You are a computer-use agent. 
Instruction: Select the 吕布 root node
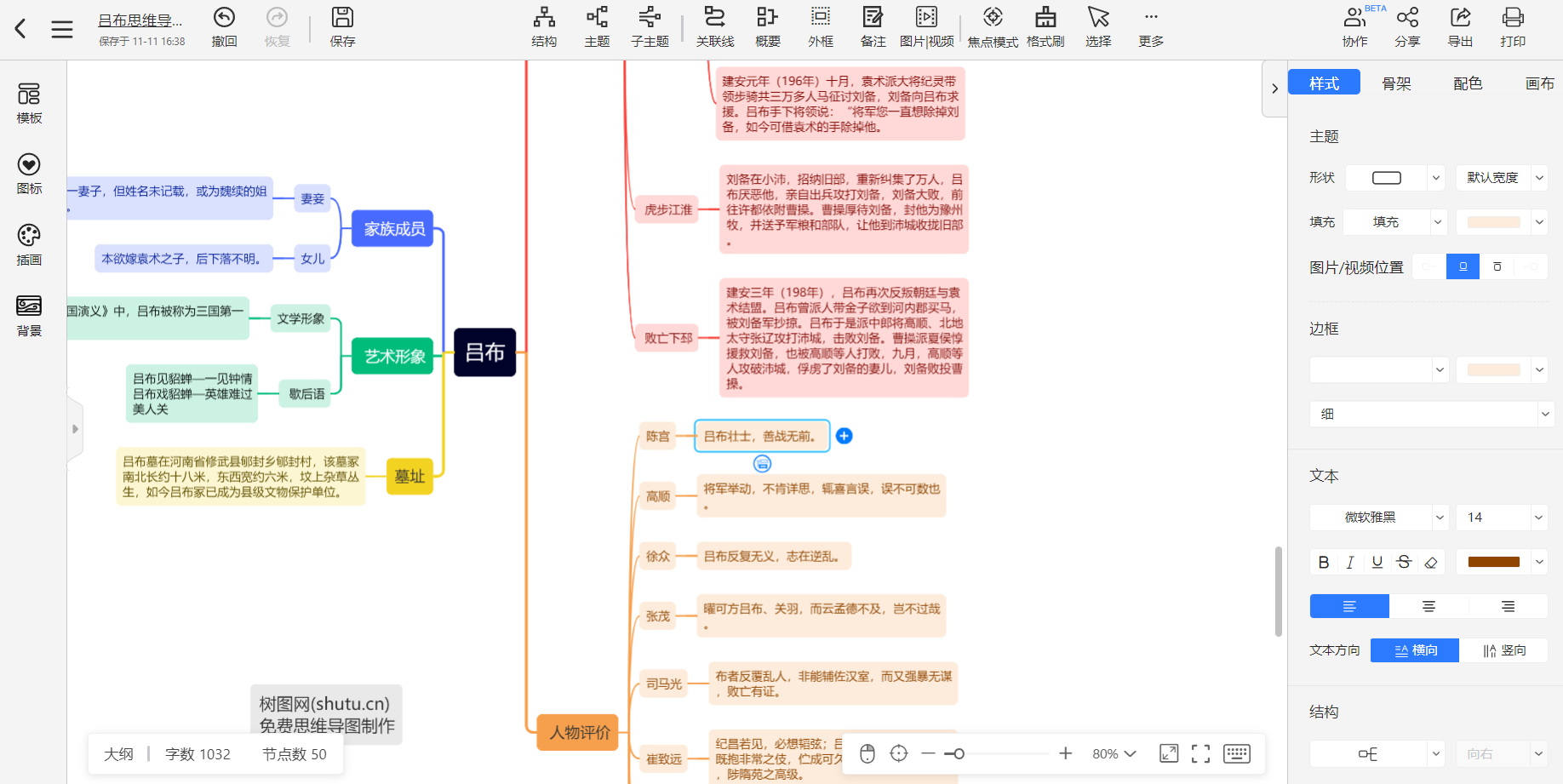point(484,352)
